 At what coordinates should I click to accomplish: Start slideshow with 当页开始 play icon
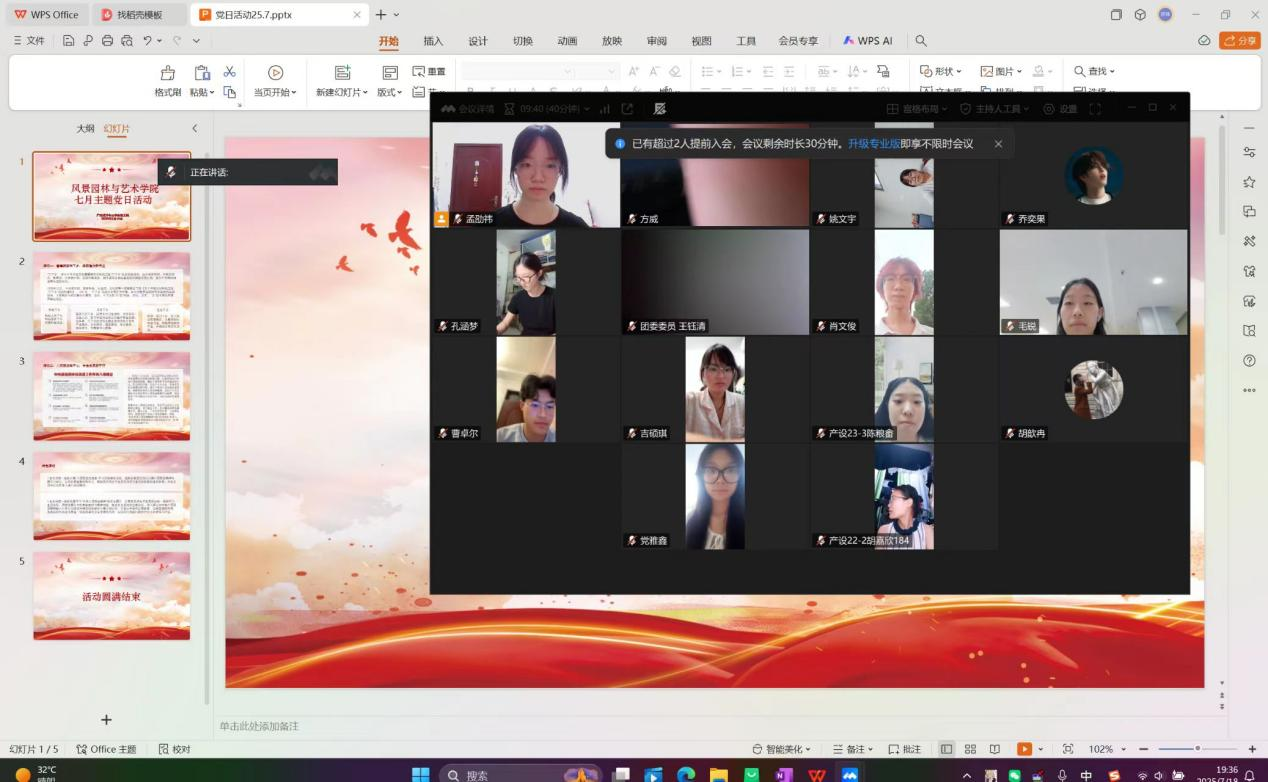(x=276, y=73)
